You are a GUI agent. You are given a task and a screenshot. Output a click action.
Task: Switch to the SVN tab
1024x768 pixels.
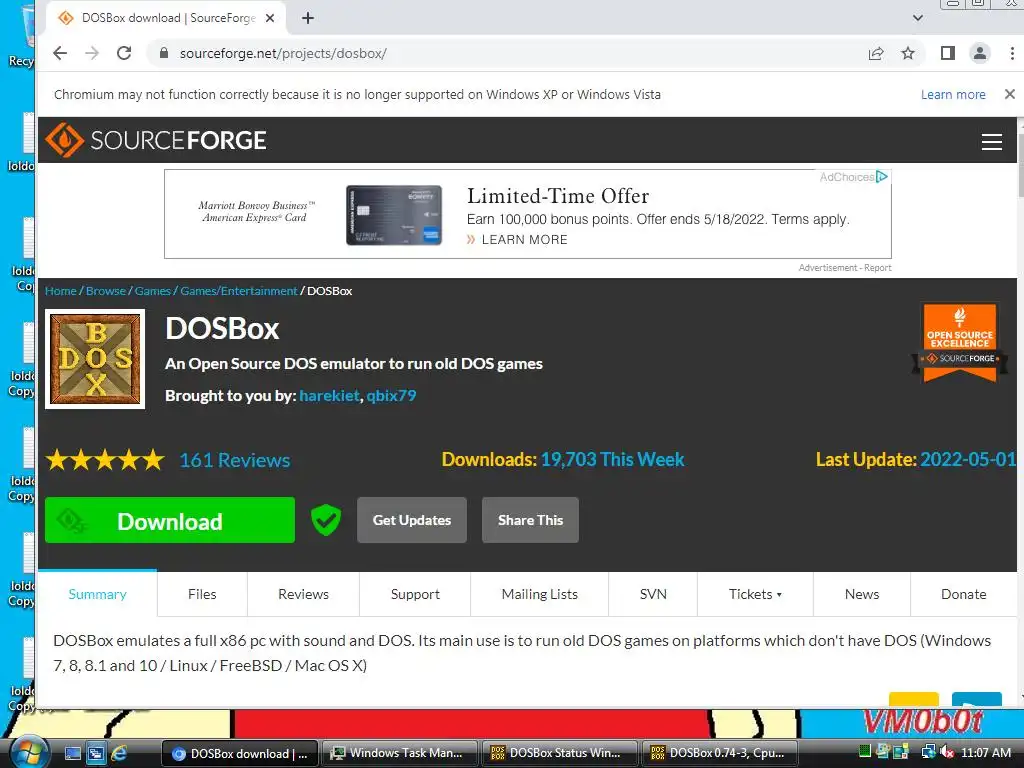(653, 594)
